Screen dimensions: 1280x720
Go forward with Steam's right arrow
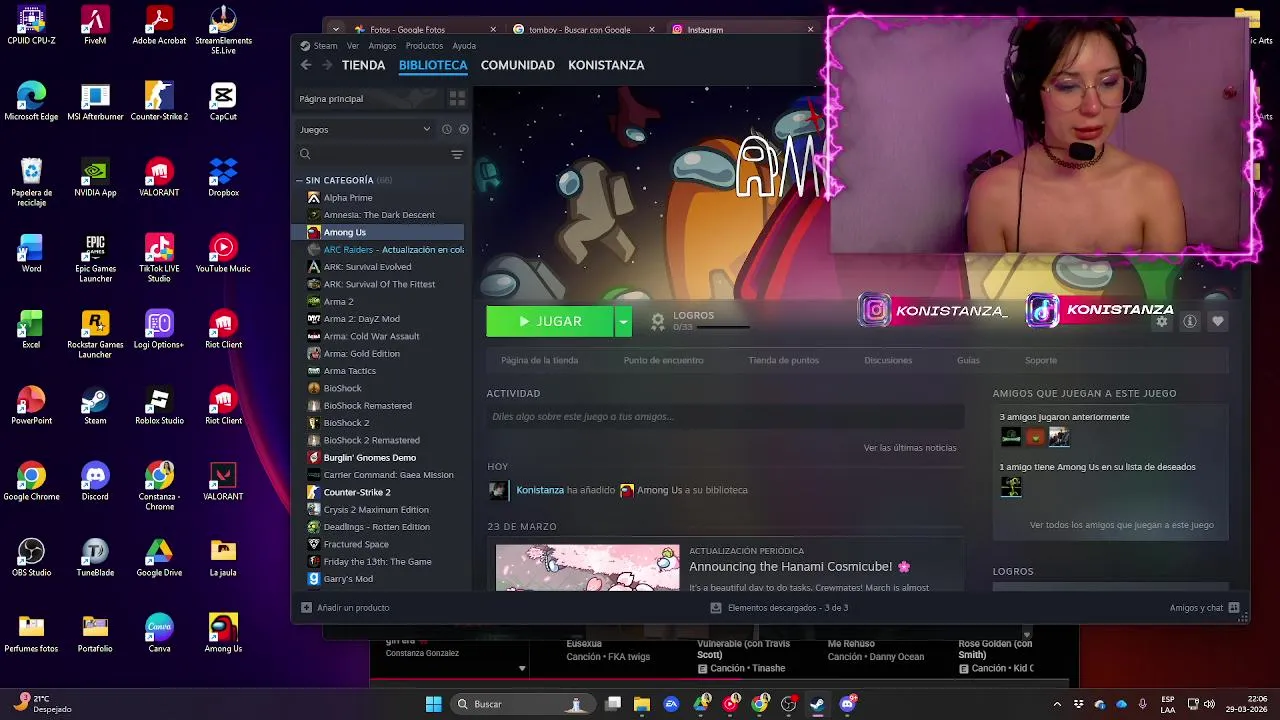326,65
